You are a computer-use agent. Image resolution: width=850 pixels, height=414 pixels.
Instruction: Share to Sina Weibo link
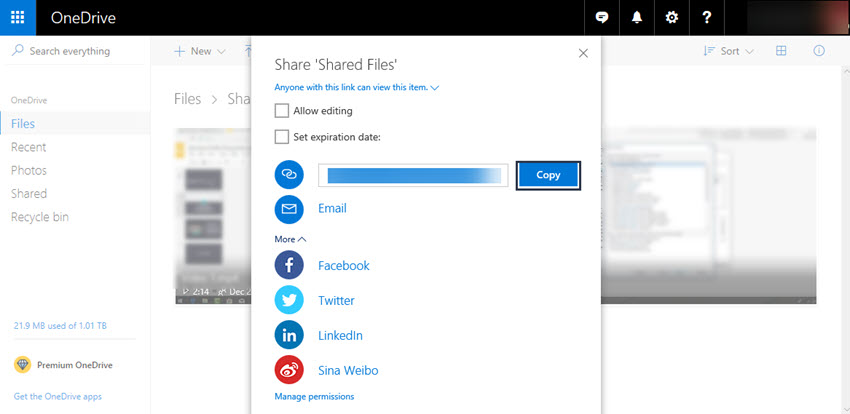pos(348,371)
